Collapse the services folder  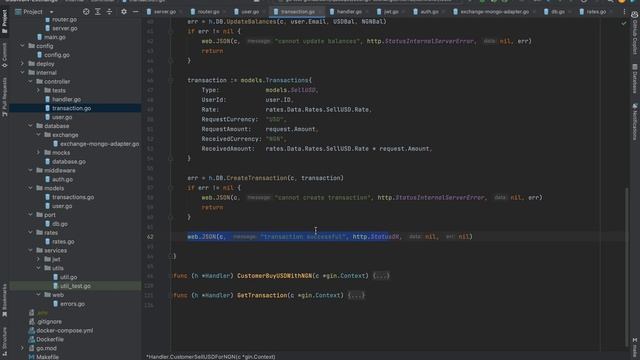31,250
